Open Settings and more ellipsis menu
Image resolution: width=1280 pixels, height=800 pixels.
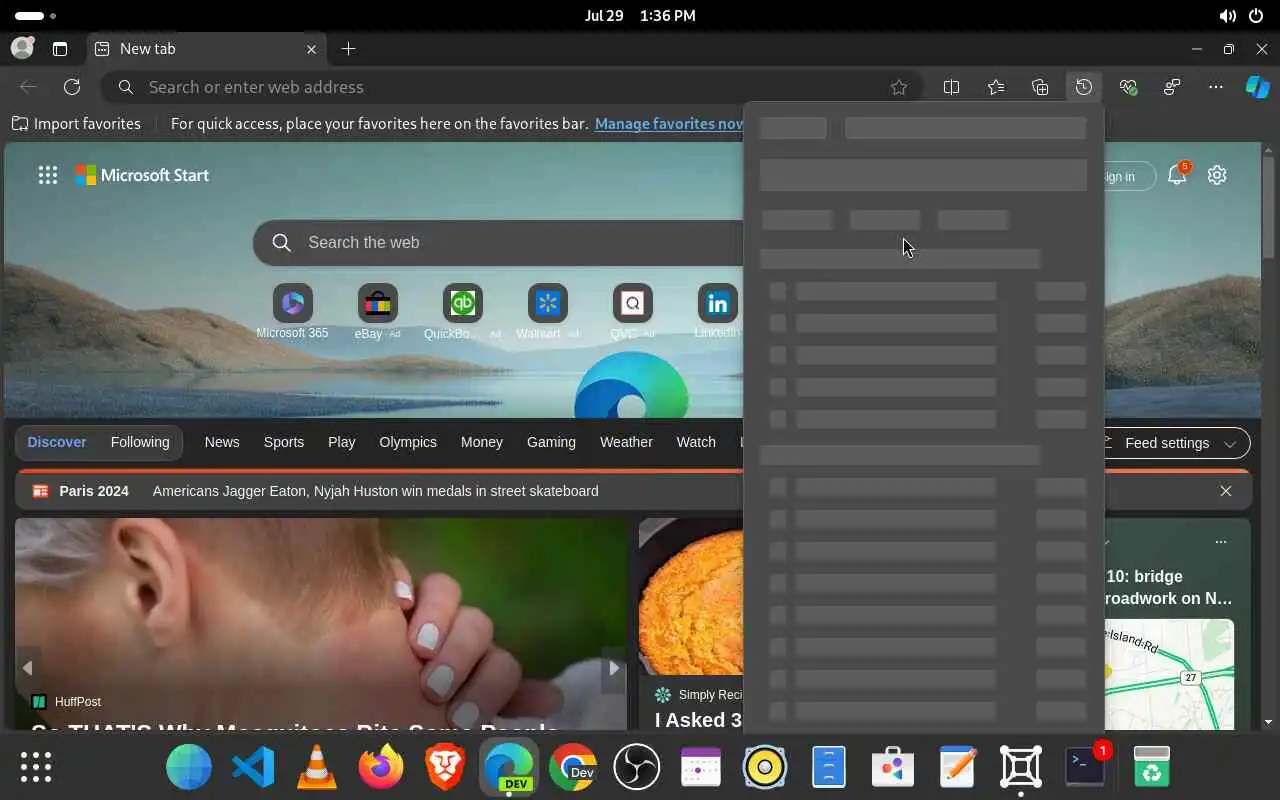pos(1216,87)
